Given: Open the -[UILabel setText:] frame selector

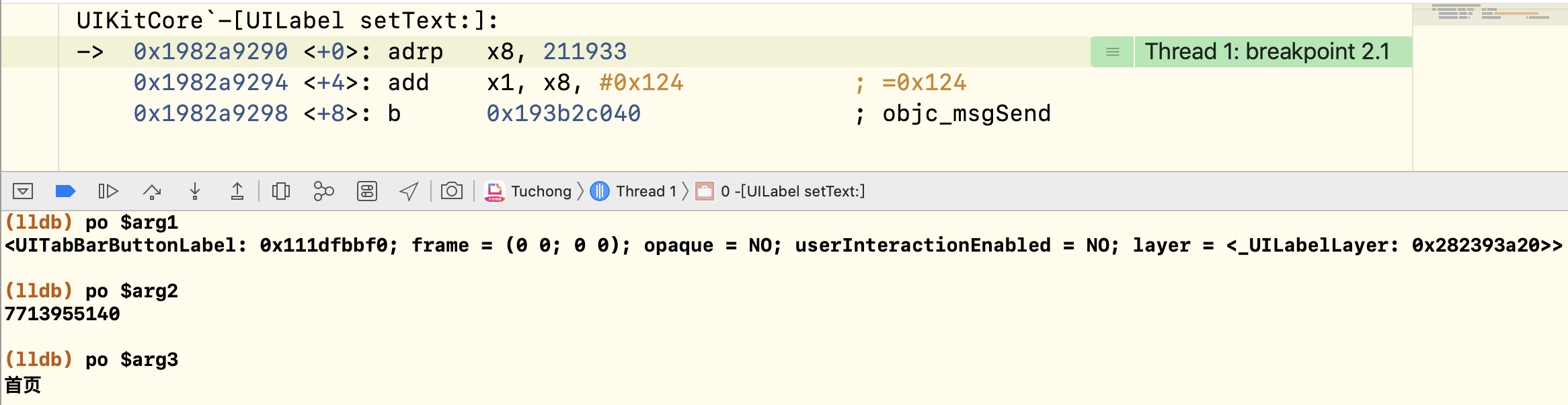Looking at the screenshot, I should point(780,192).
